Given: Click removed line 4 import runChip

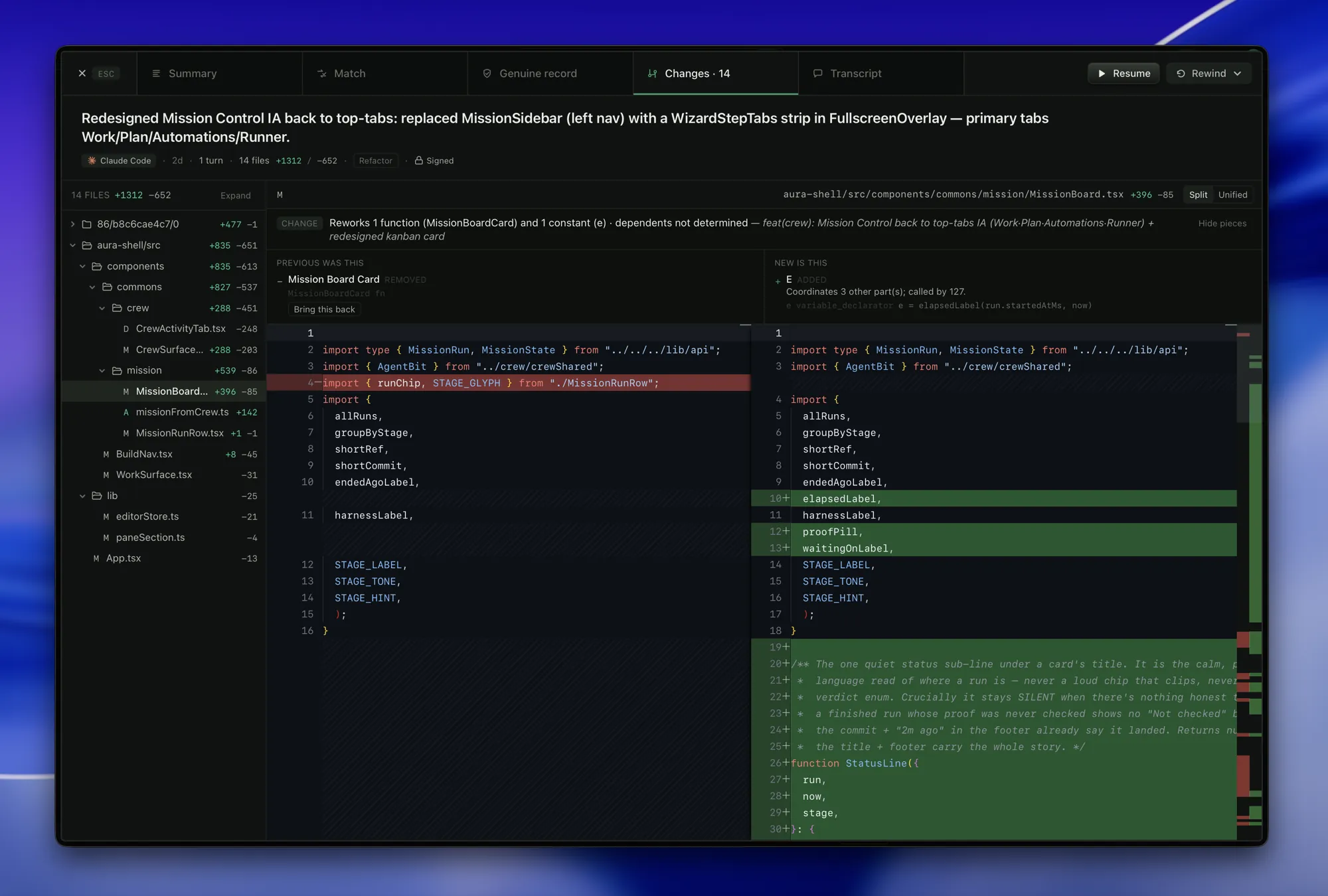Looking at the screenshot, I should click(x=509, y=383).
